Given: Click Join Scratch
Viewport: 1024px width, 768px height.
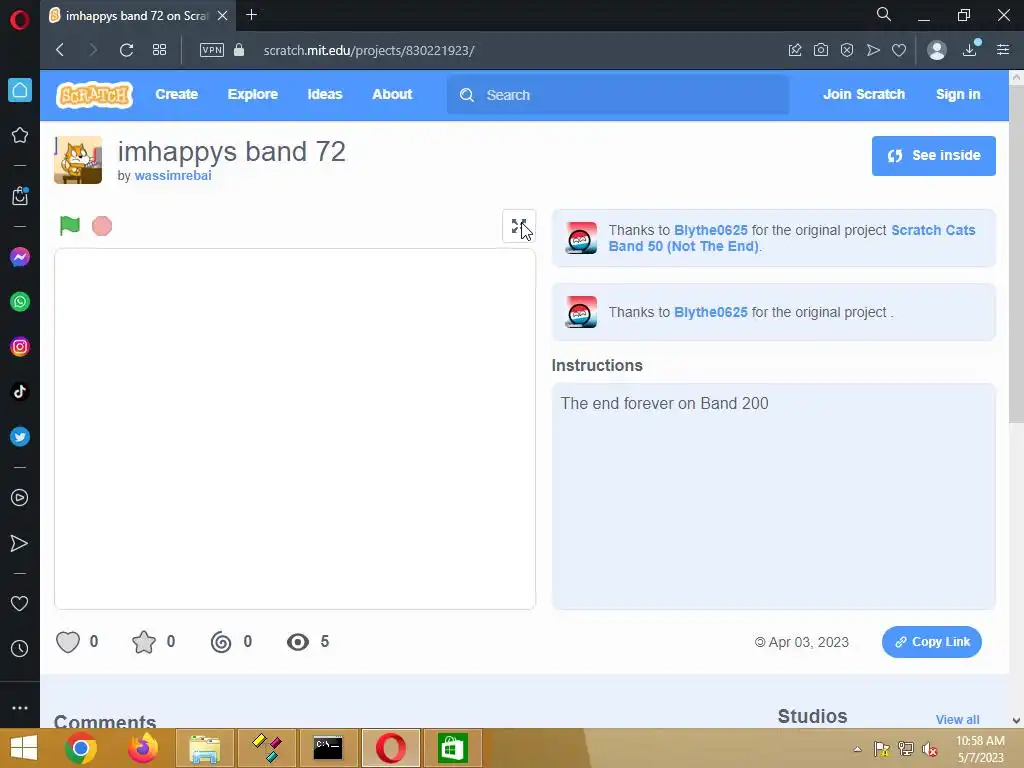Looking at the screenshot, I should 863,94.
